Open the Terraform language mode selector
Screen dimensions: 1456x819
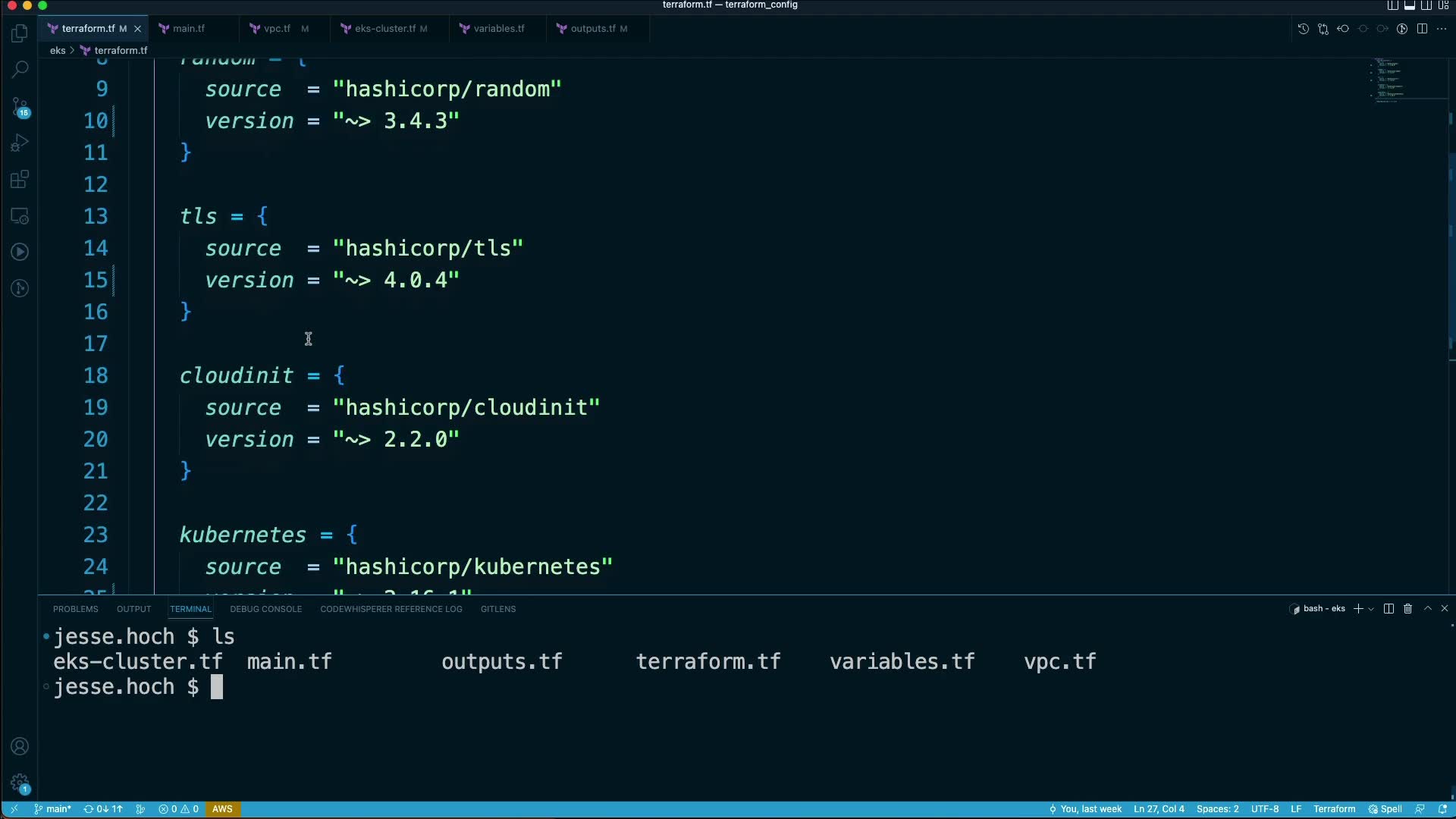pyautogui.click(x=1334, y=809)
